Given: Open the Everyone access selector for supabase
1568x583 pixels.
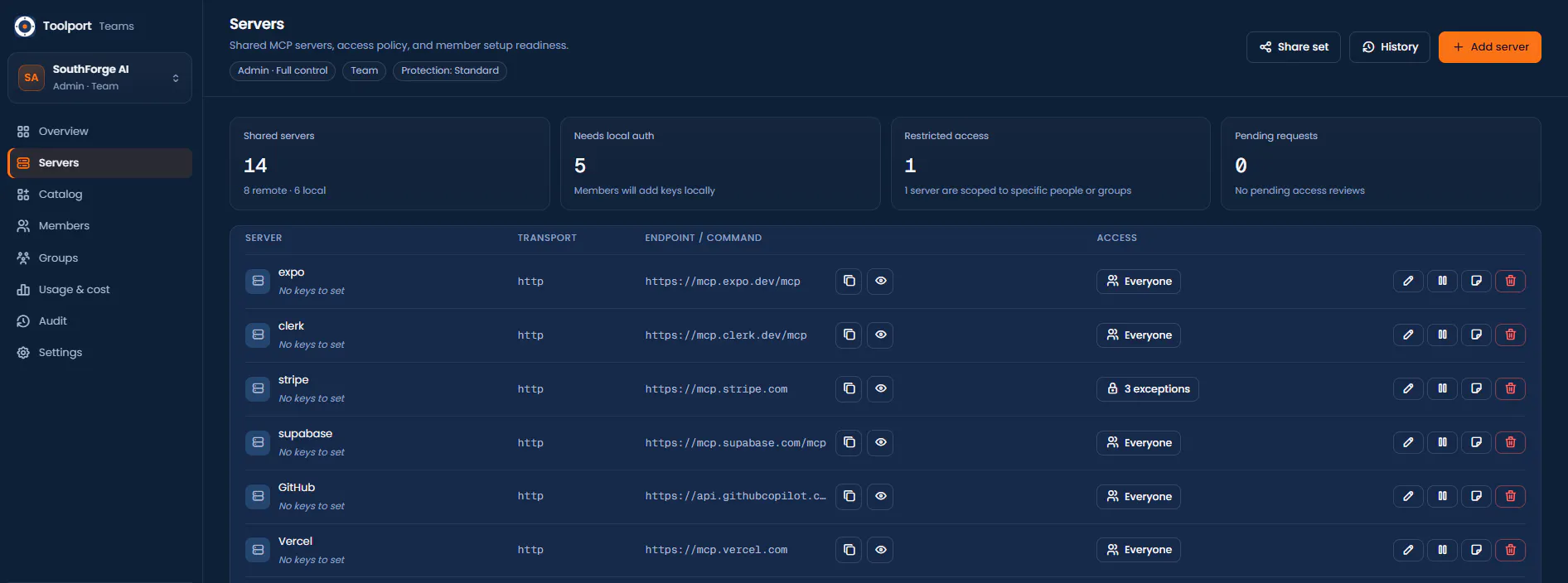Looking at the screenshot, I should 1139,443.
